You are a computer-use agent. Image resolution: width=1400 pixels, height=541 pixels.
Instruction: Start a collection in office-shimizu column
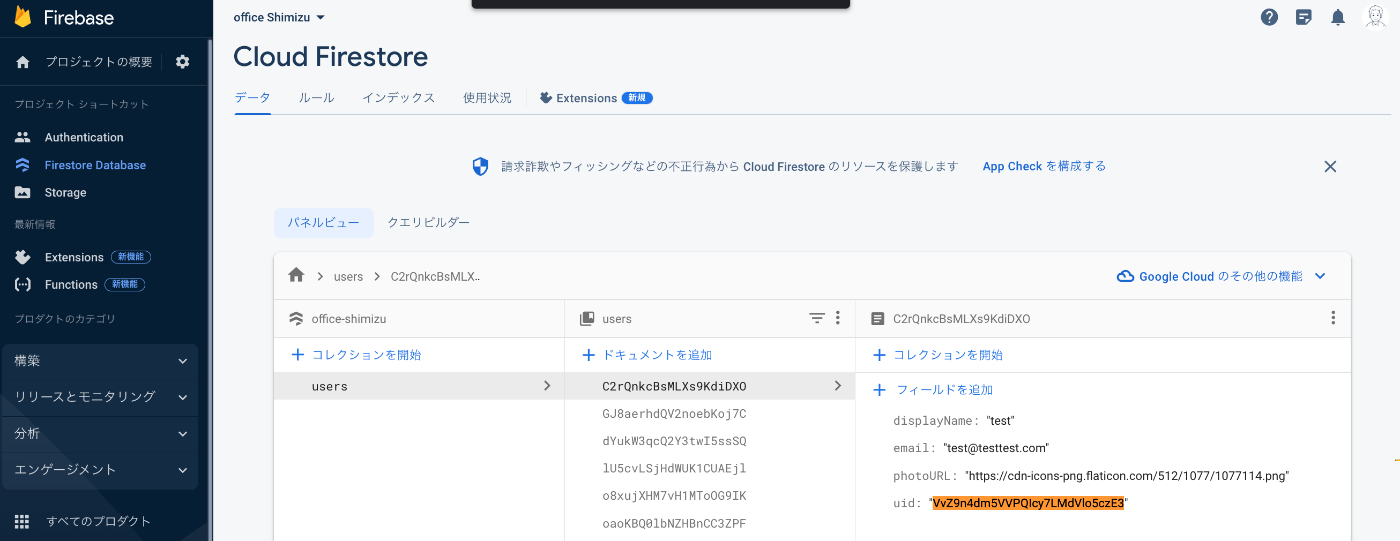[356, 355]
